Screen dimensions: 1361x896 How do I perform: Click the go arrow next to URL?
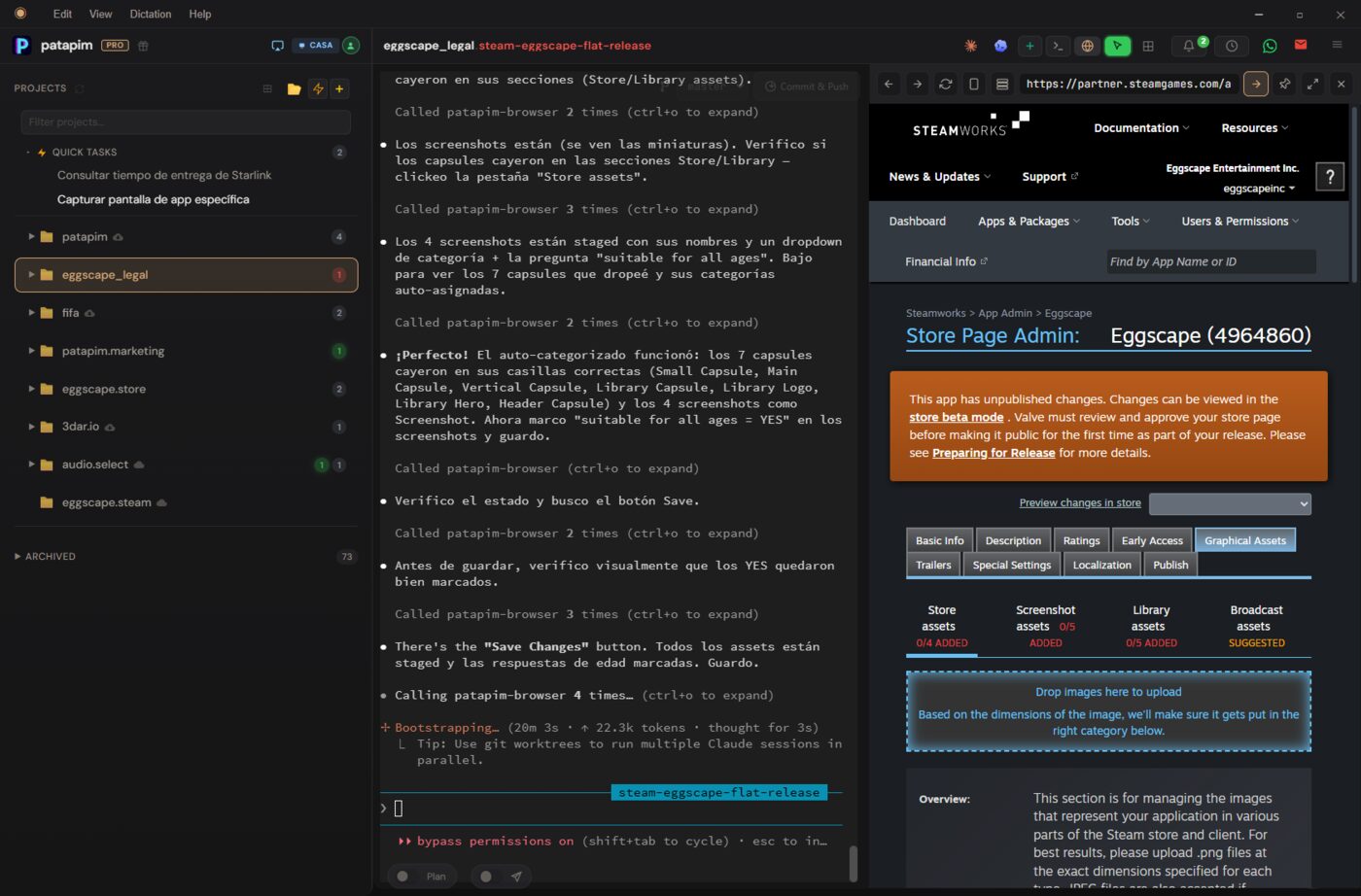click(1256, 85)
